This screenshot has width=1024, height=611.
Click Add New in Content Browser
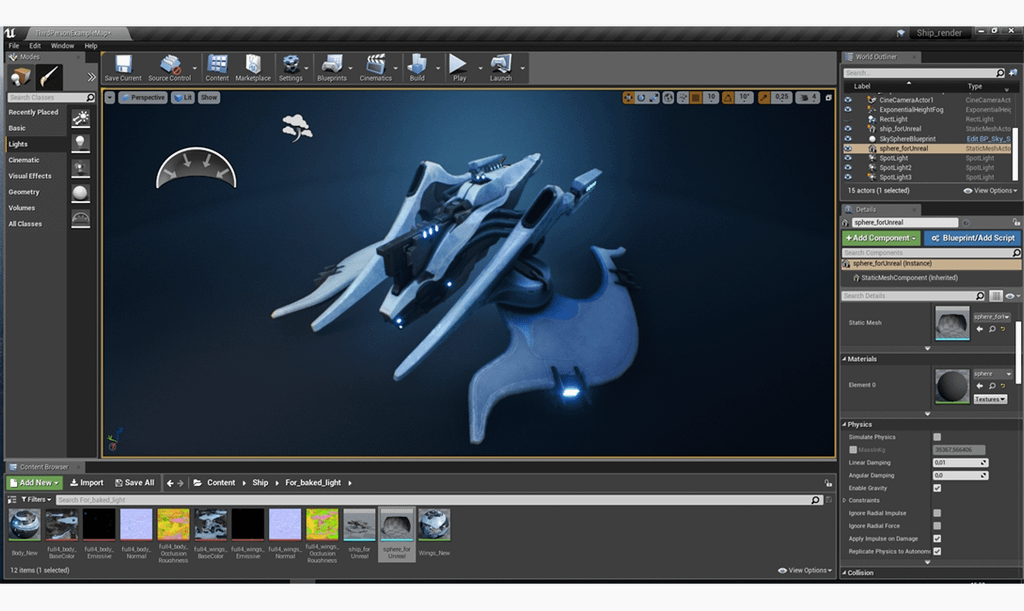[34, 483]
